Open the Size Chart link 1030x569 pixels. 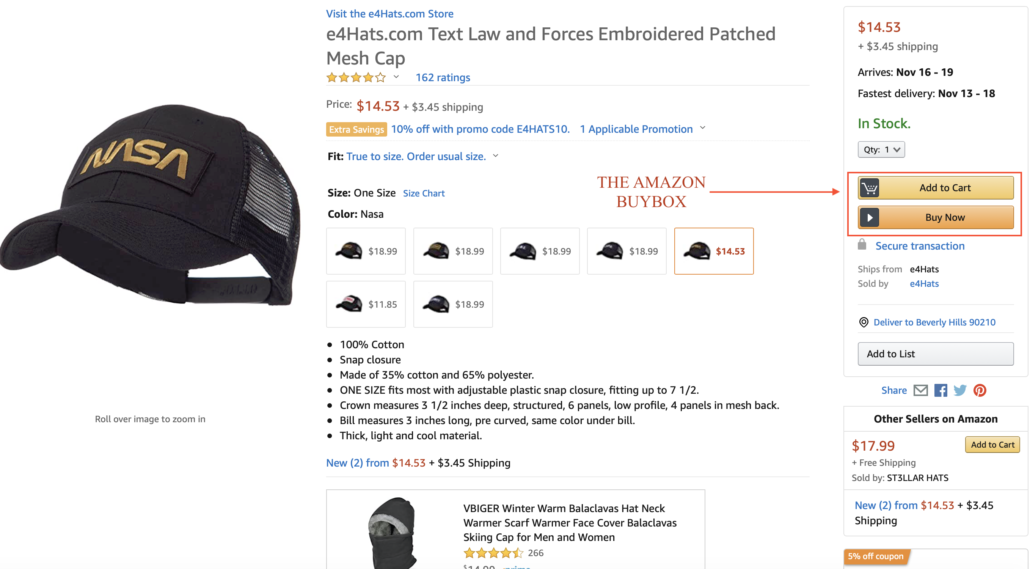point(424,193)
